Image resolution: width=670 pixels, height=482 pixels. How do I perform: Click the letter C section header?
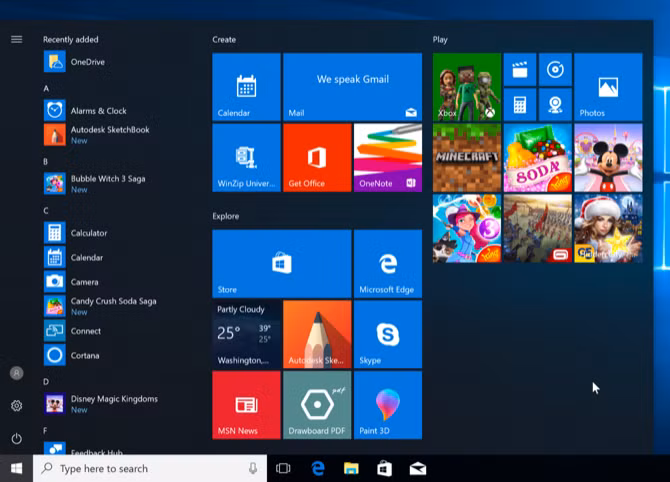click(x=46, y=211)
